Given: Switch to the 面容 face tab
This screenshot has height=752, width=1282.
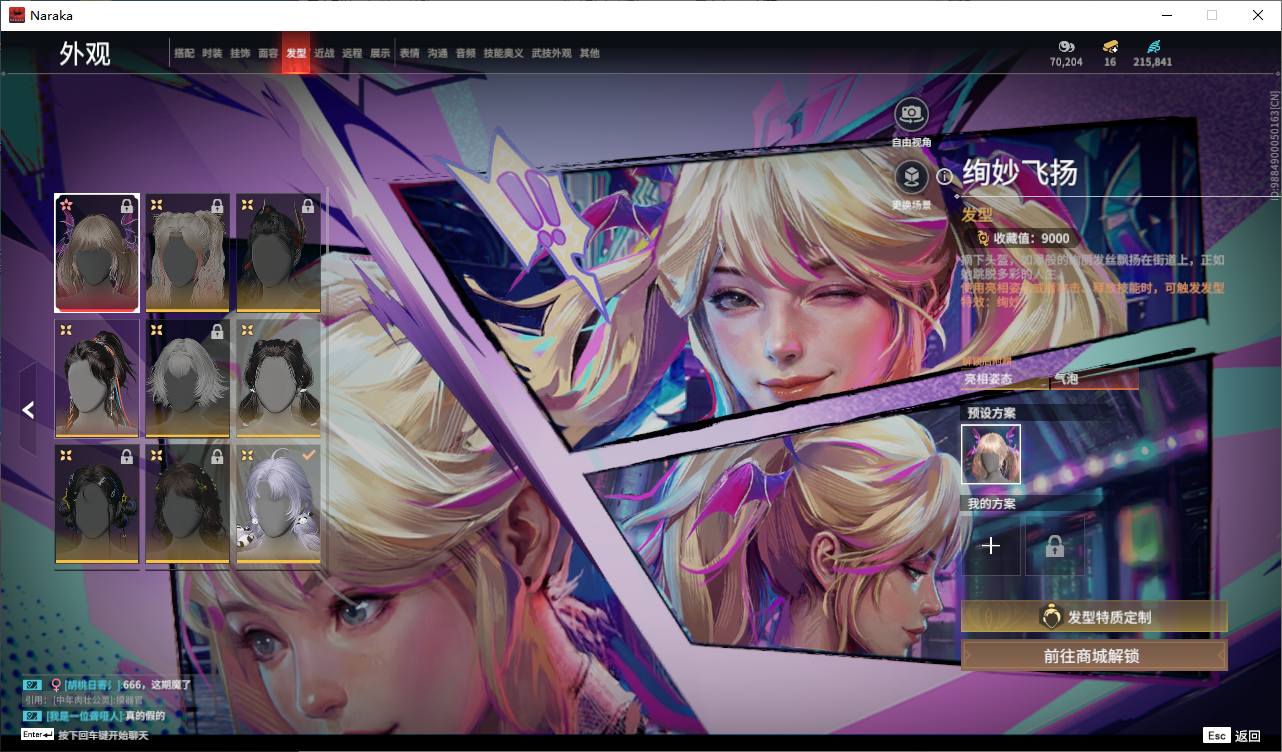Looking at the screenshot, I should (268, 53).
